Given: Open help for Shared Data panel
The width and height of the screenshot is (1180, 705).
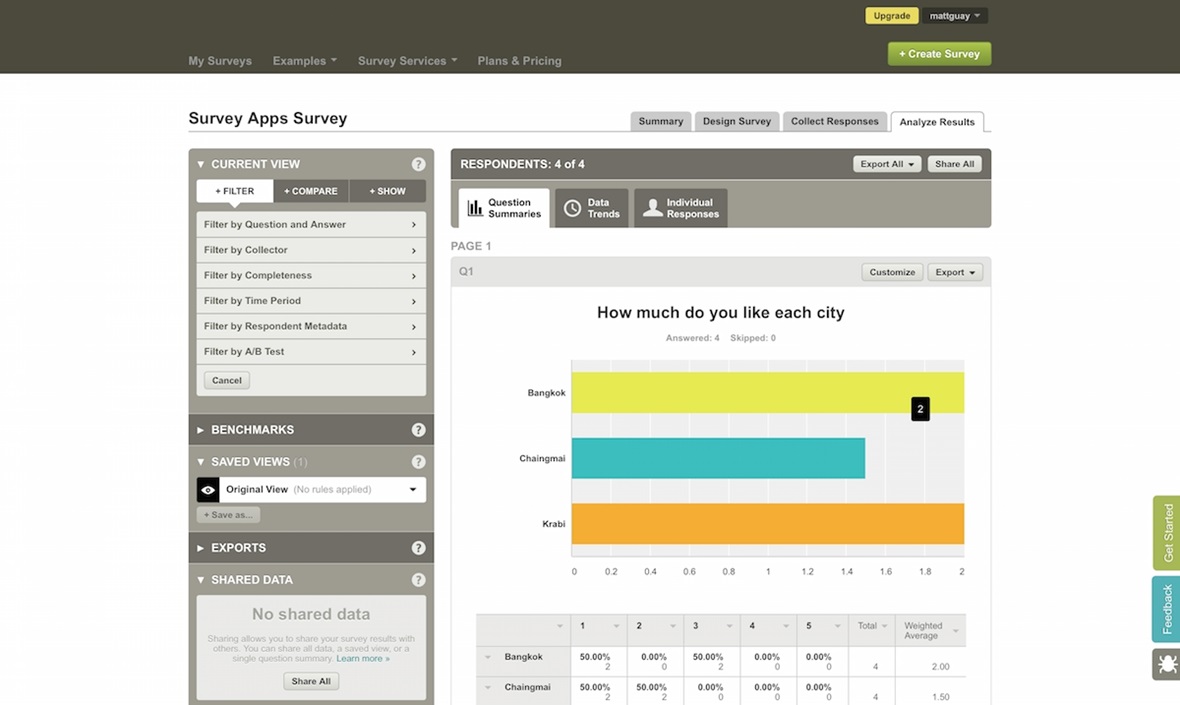Looking at the screenshot, I should [x=418, y=580].
